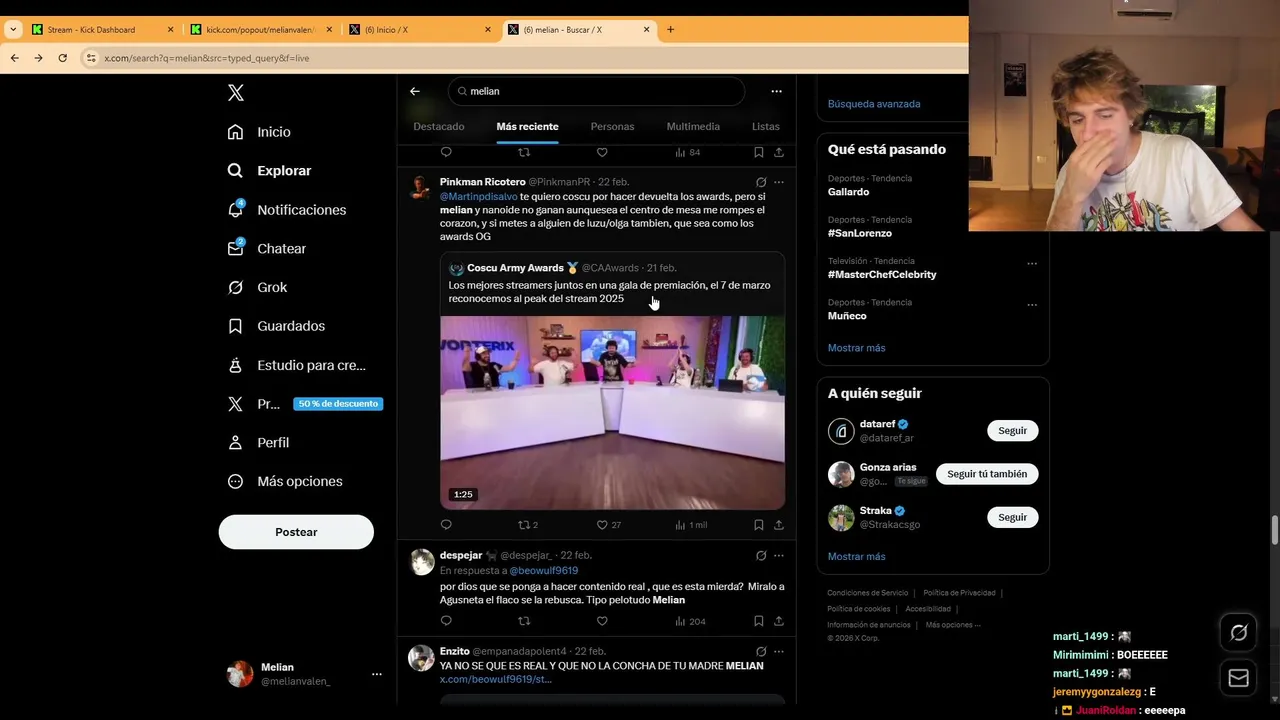Click the back arrow beside the search box
Screen dimensions: 1280x720
[x=415, y=91]
